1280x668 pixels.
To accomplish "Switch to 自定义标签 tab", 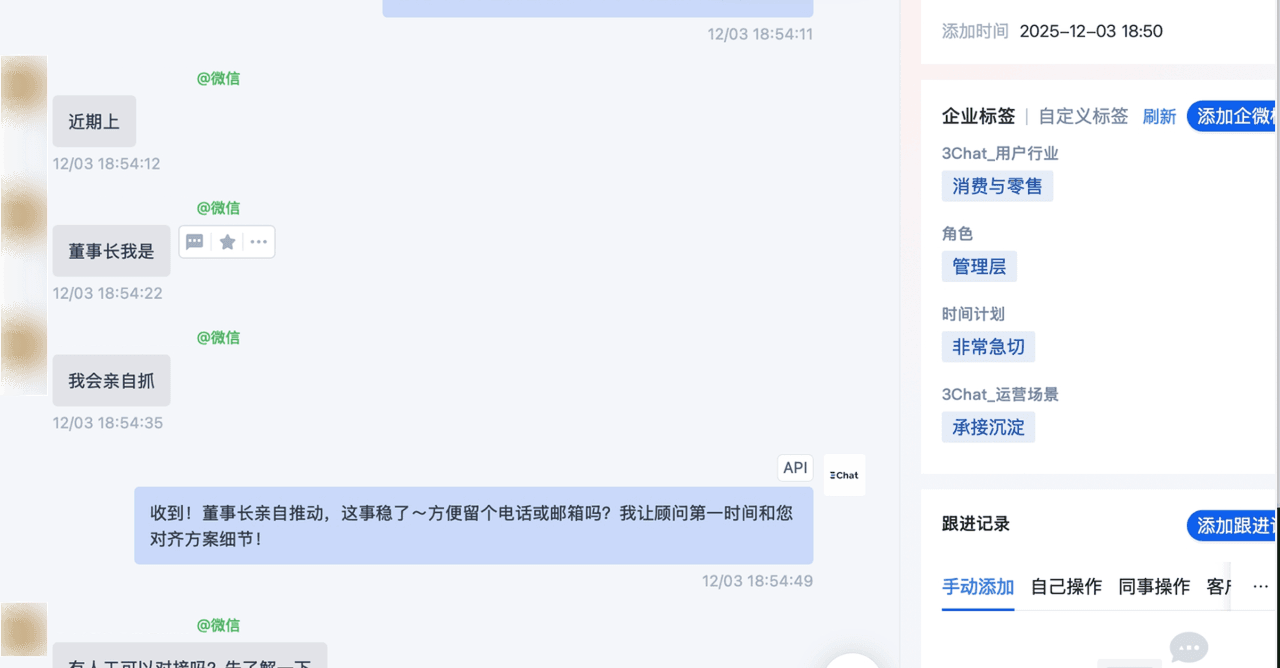I will click(x=1083, y=116).
